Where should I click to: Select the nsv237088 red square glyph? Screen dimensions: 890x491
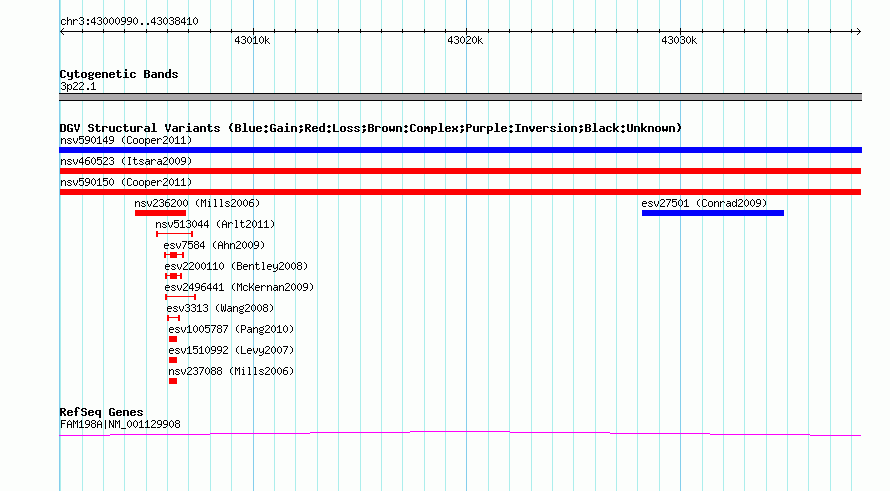(x=173, y=381)
